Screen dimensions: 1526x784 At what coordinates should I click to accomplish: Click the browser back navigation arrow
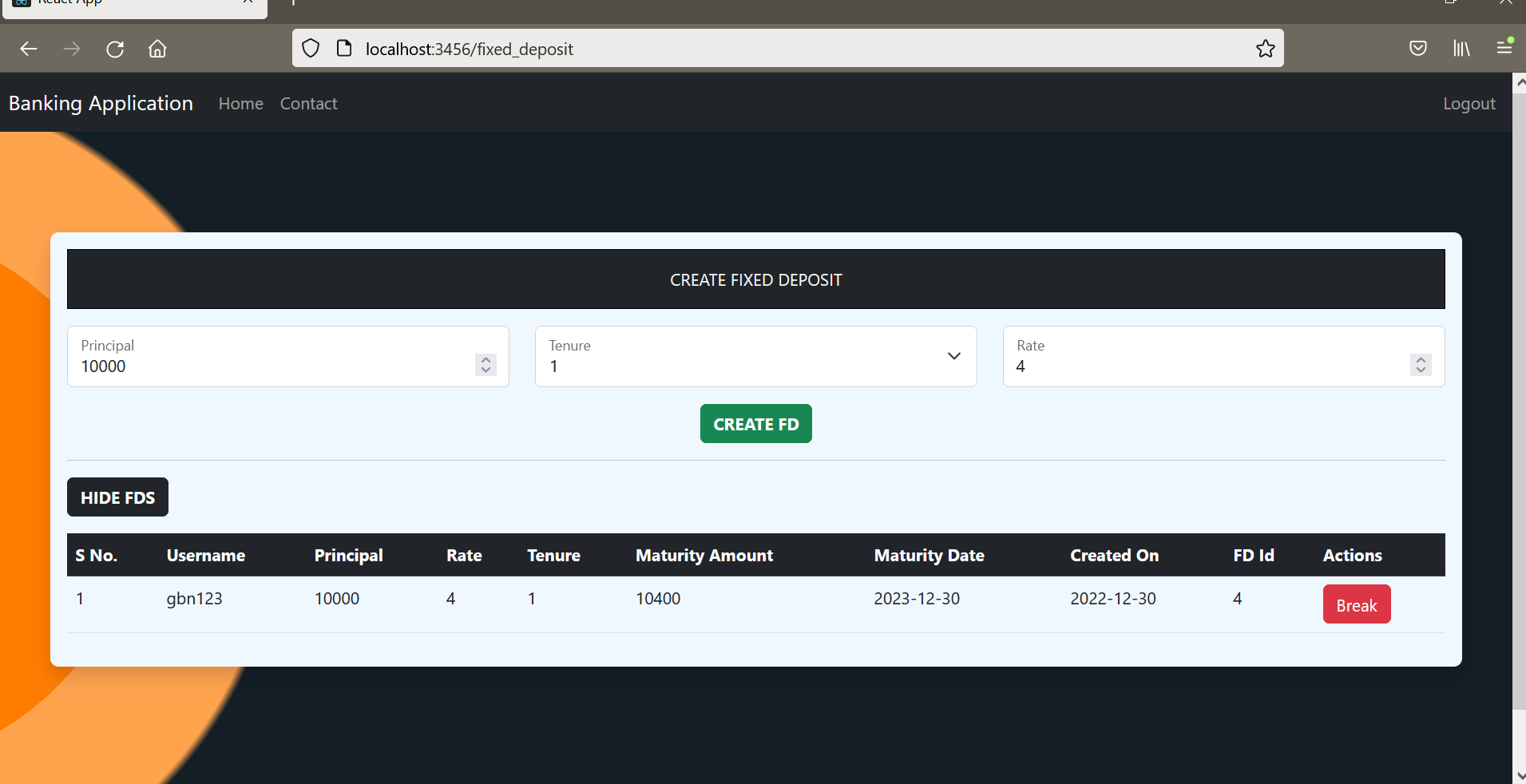pyautogui.click(x=28, y=49)
